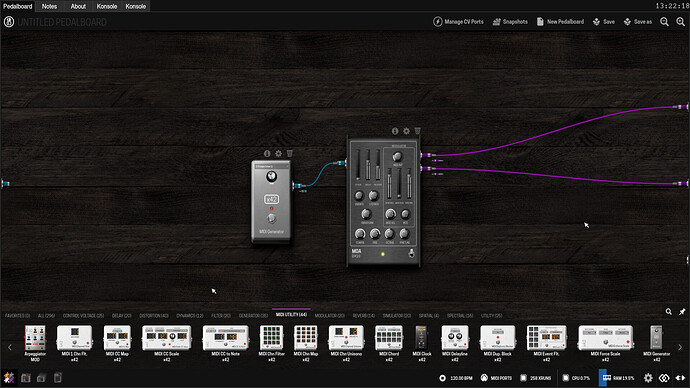Open bottom bar settings gear icon

(x=648, y=377)
